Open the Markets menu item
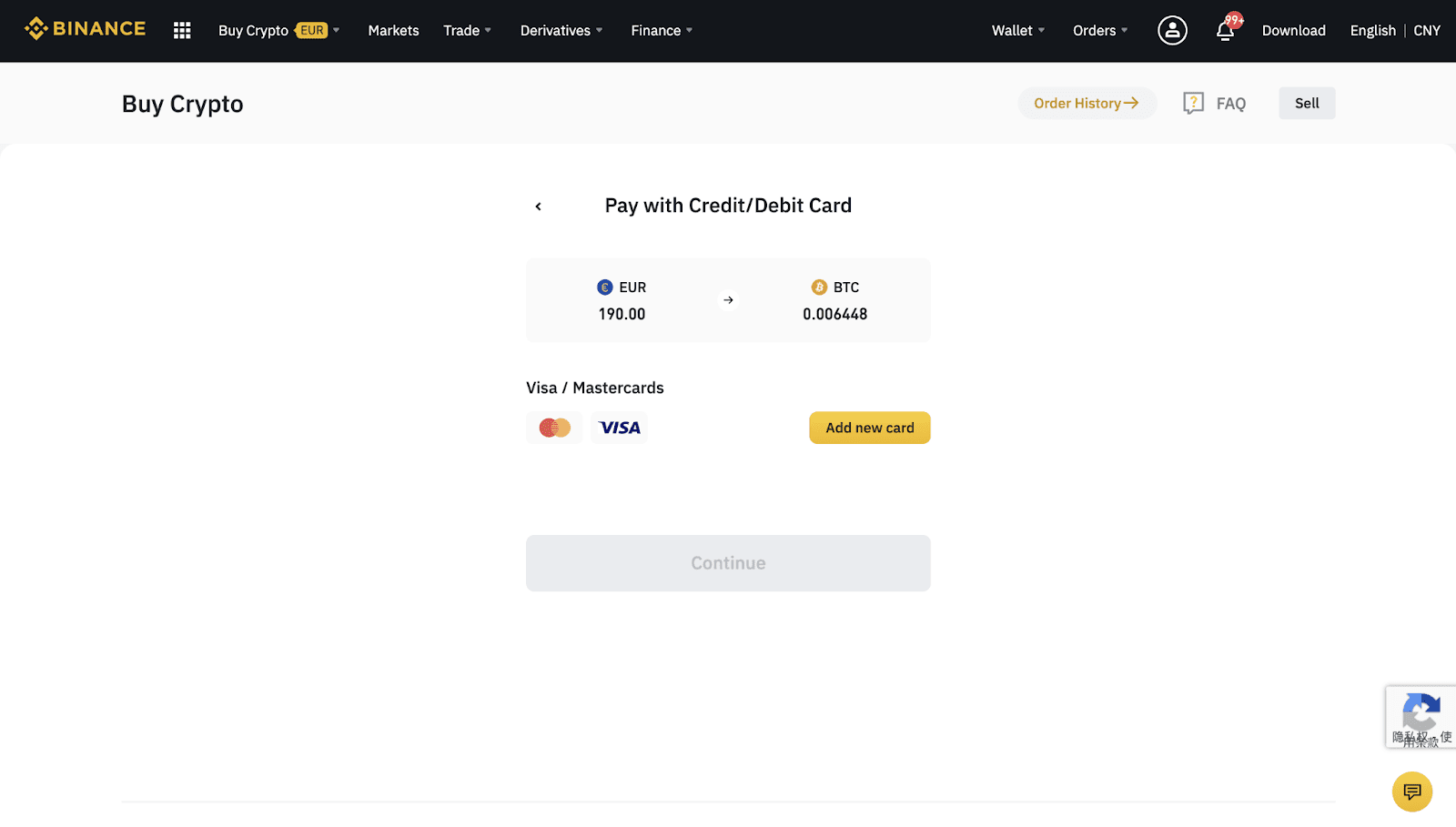 tap(393, 31)
